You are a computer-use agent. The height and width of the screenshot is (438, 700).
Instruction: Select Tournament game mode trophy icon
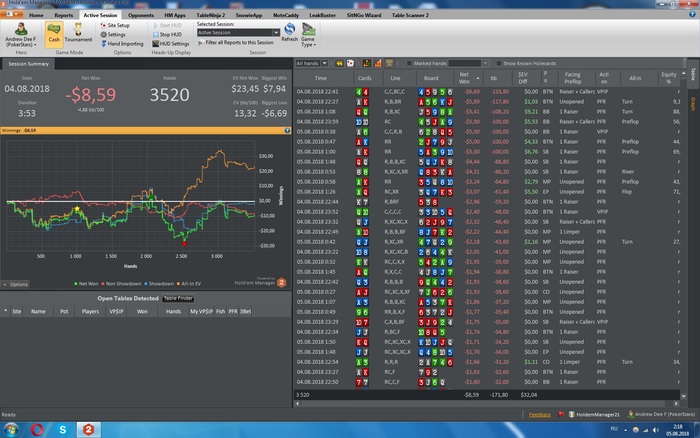pyautogui.click(x=80, y=30)
